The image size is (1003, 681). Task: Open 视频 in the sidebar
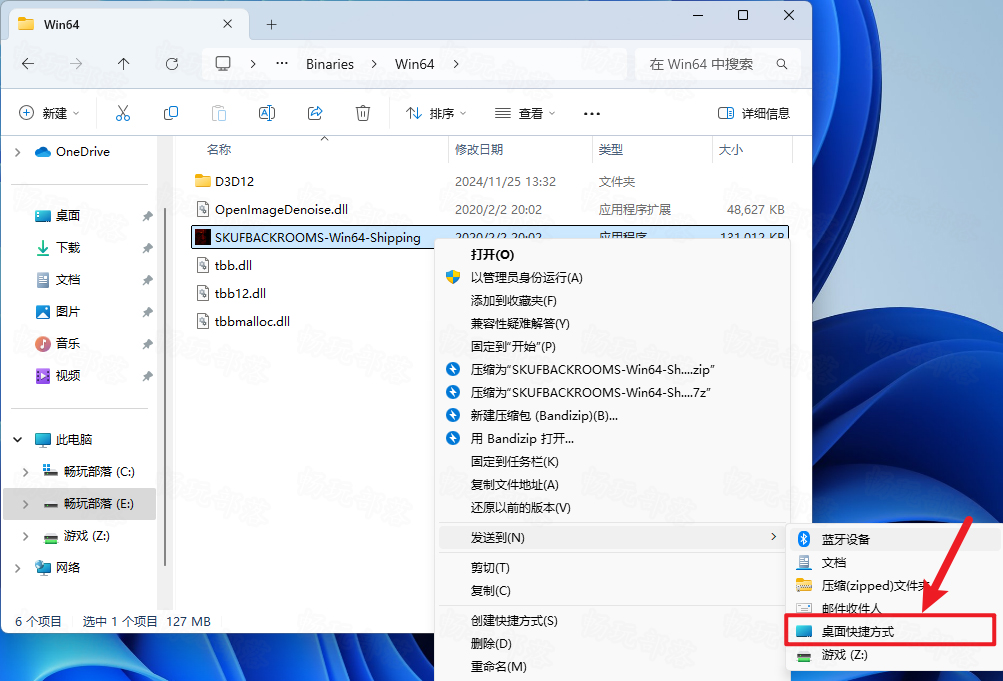[x=68, y=376]
